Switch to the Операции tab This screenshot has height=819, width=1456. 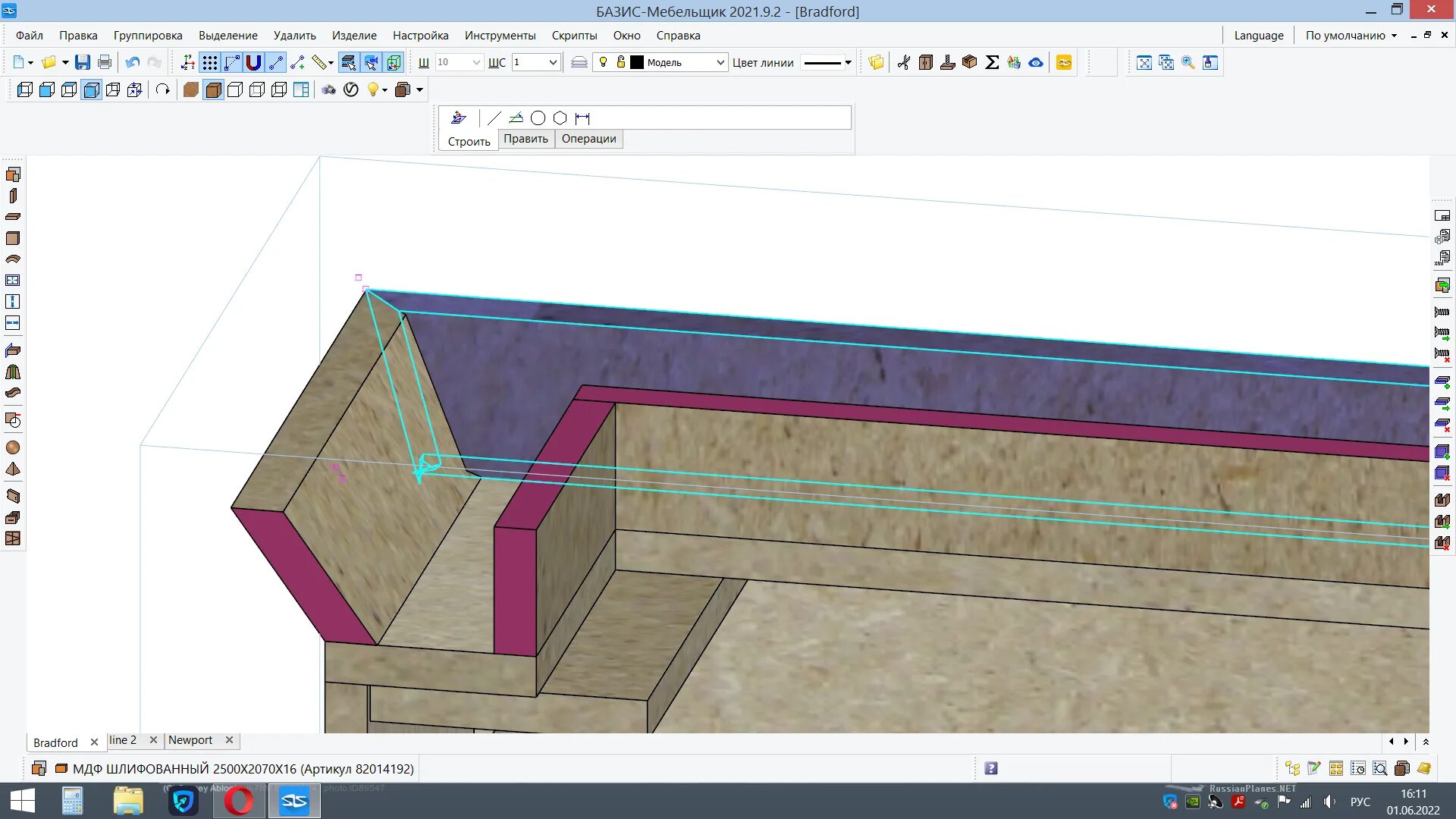pyautogui.click(x=588, y=139)
